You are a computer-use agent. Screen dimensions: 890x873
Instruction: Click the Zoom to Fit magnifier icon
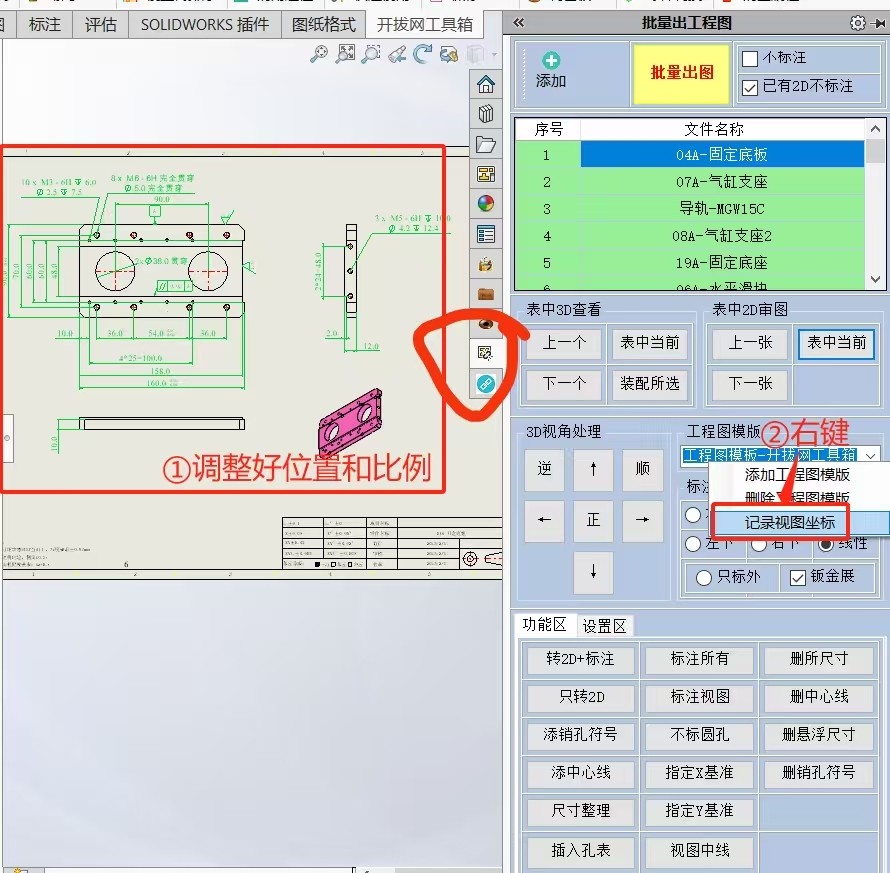[318, 54]
